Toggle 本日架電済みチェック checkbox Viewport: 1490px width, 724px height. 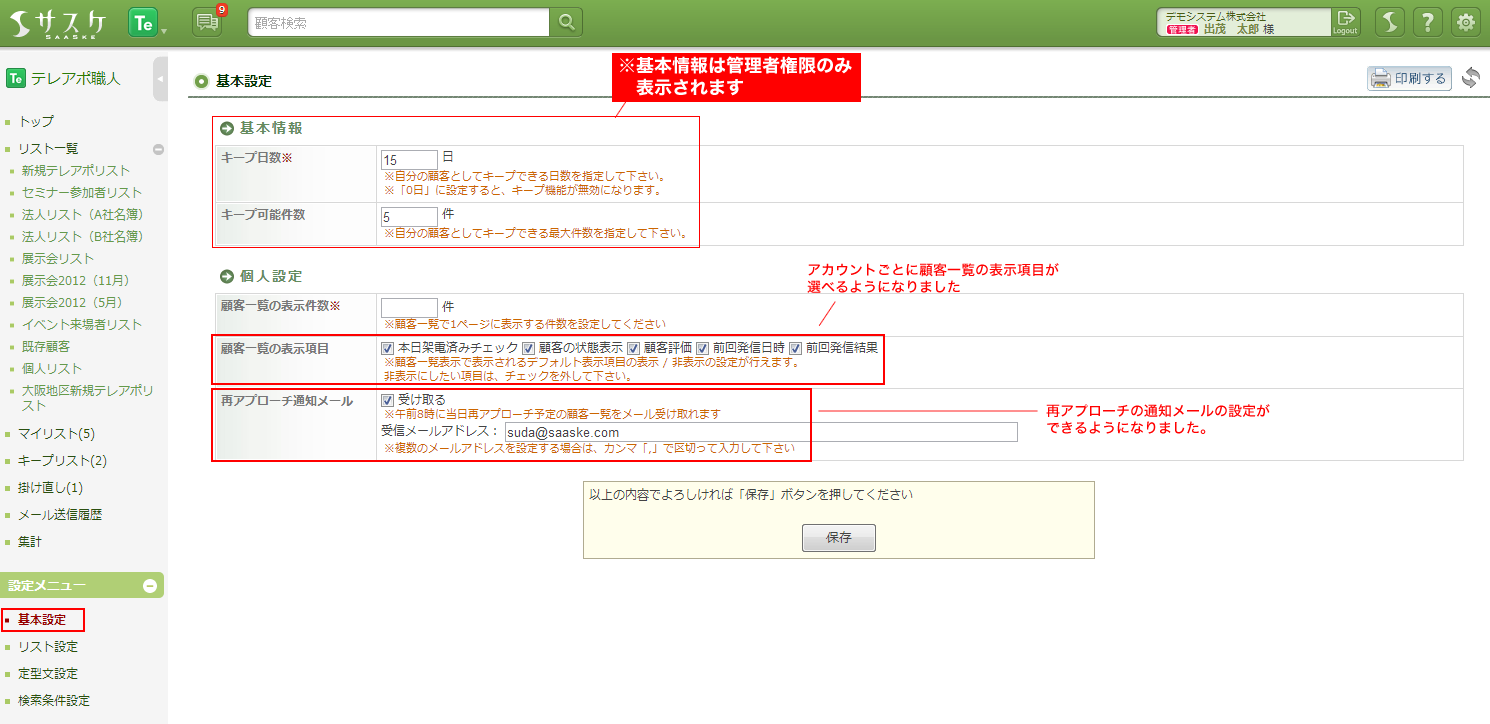[387, 348]
